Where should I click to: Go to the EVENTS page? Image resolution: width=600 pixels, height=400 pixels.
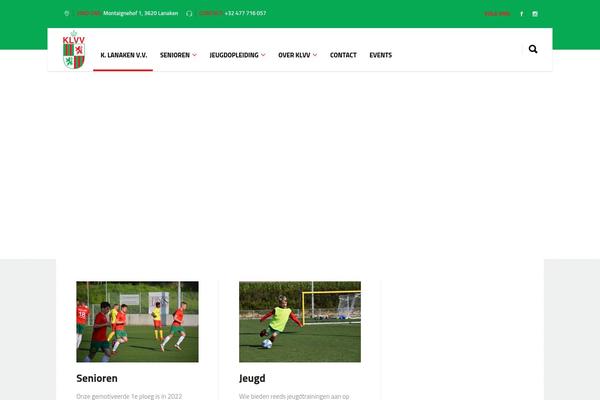[x=381, y=55]
